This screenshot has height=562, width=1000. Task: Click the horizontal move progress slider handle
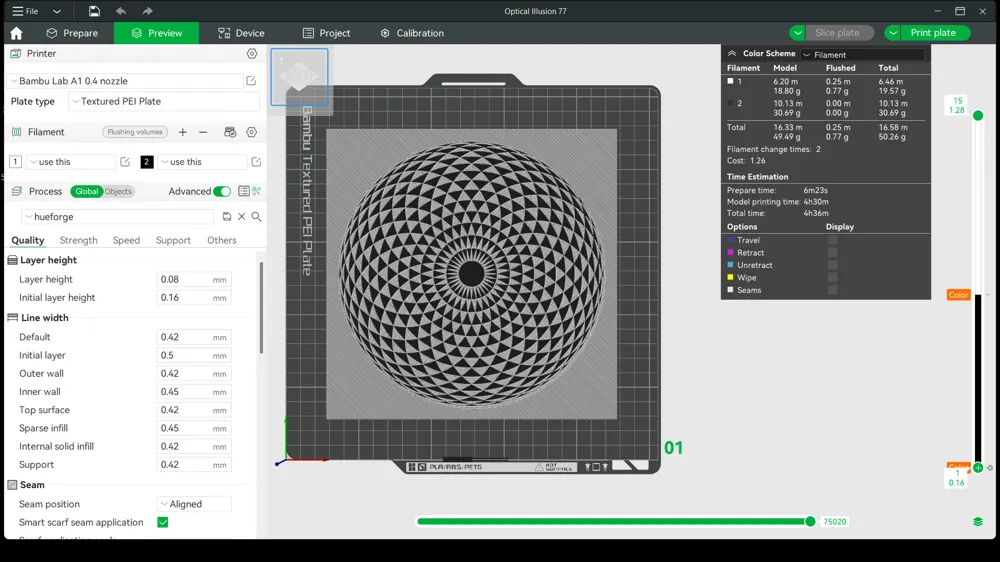click(x=810, y=522)
